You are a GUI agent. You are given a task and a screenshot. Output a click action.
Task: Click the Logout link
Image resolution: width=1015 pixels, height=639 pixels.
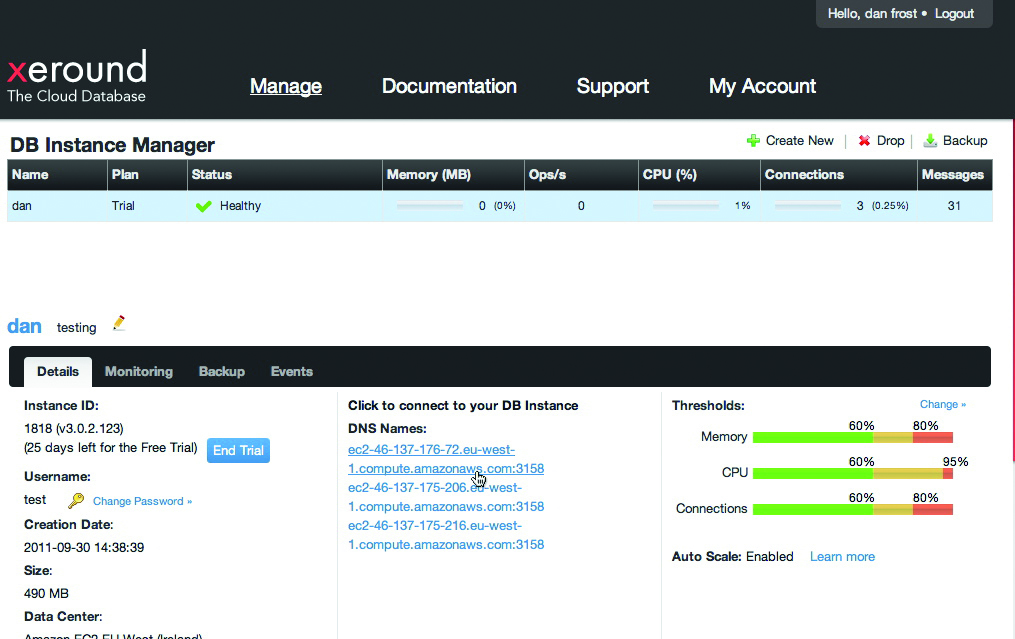click(954, 14)
